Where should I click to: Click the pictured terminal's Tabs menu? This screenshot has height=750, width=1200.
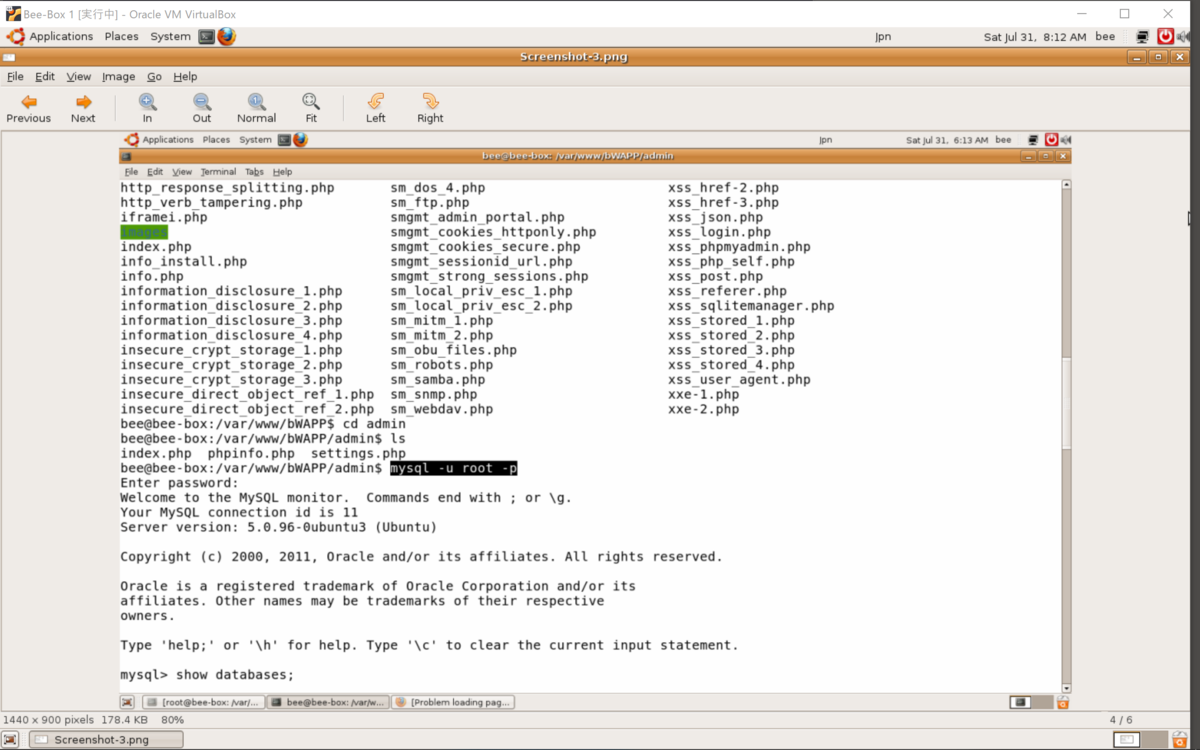254,172
